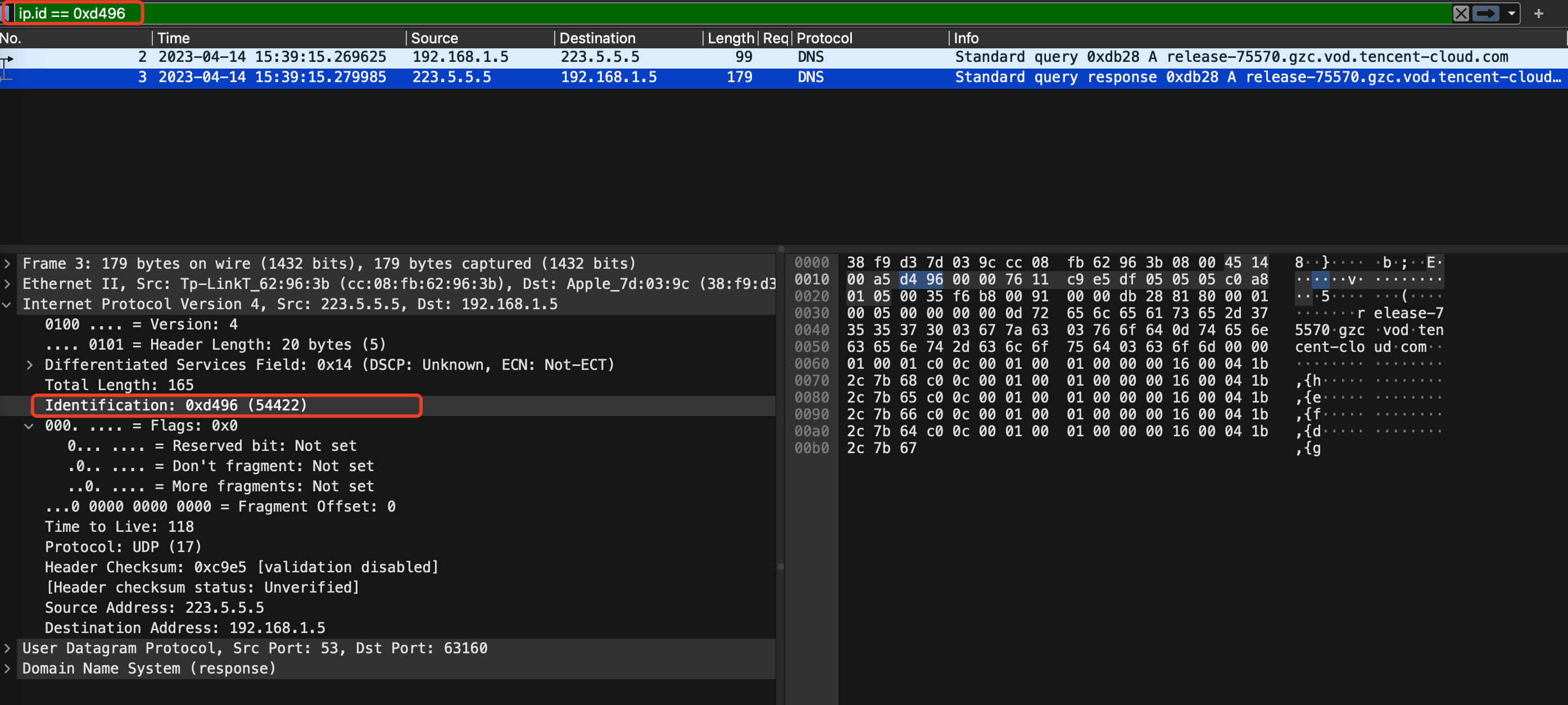
Task: Expand the User Datagram Protocol node
Action: [x=7, y=648]
